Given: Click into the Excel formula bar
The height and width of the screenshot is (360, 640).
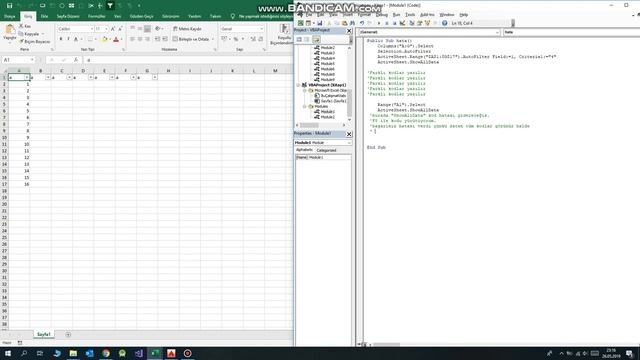Looking at the screenshot, I should pyautogui.click(x=188, y=60).
